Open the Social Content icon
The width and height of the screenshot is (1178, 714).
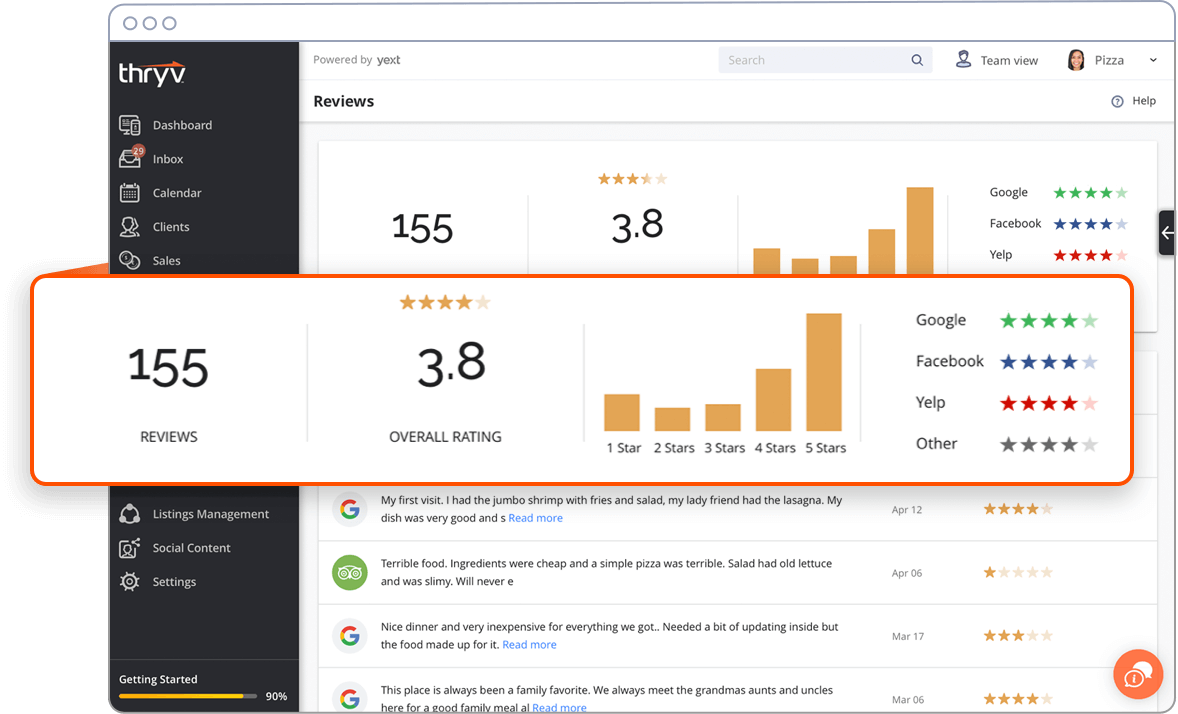click(129, 548)
